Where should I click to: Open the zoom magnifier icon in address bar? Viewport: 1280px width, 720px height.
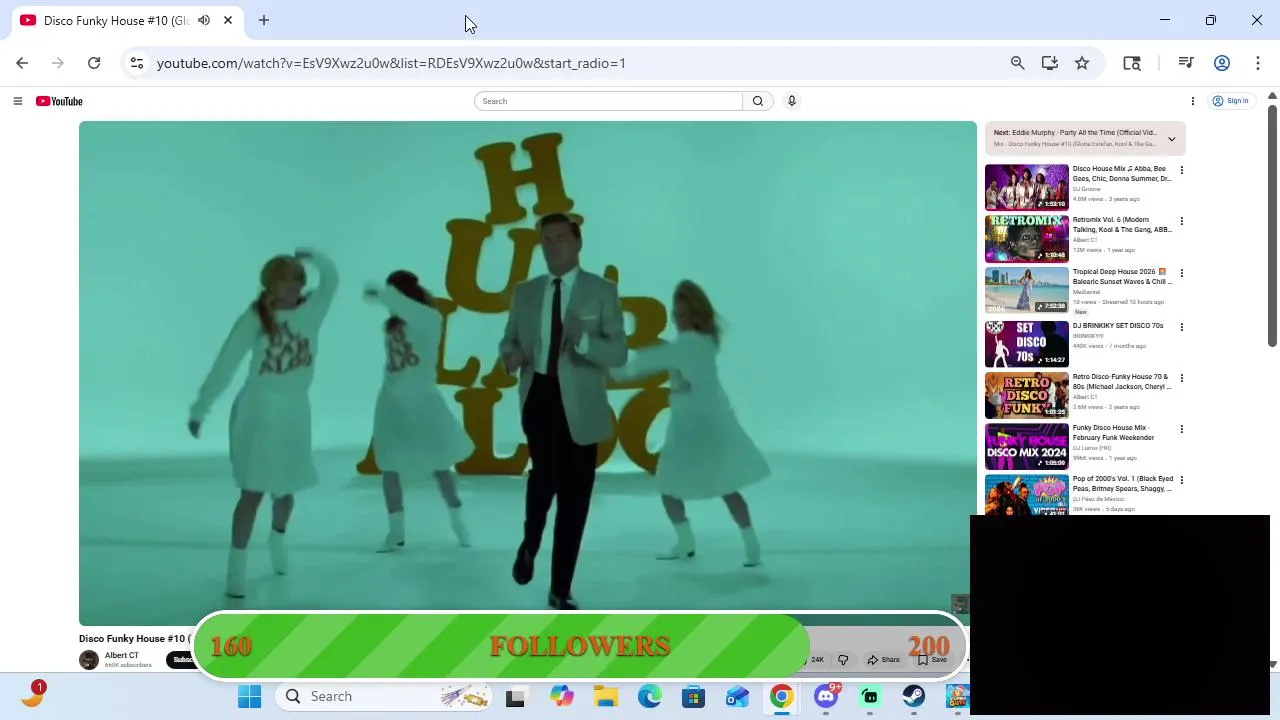pos(1018,63)
